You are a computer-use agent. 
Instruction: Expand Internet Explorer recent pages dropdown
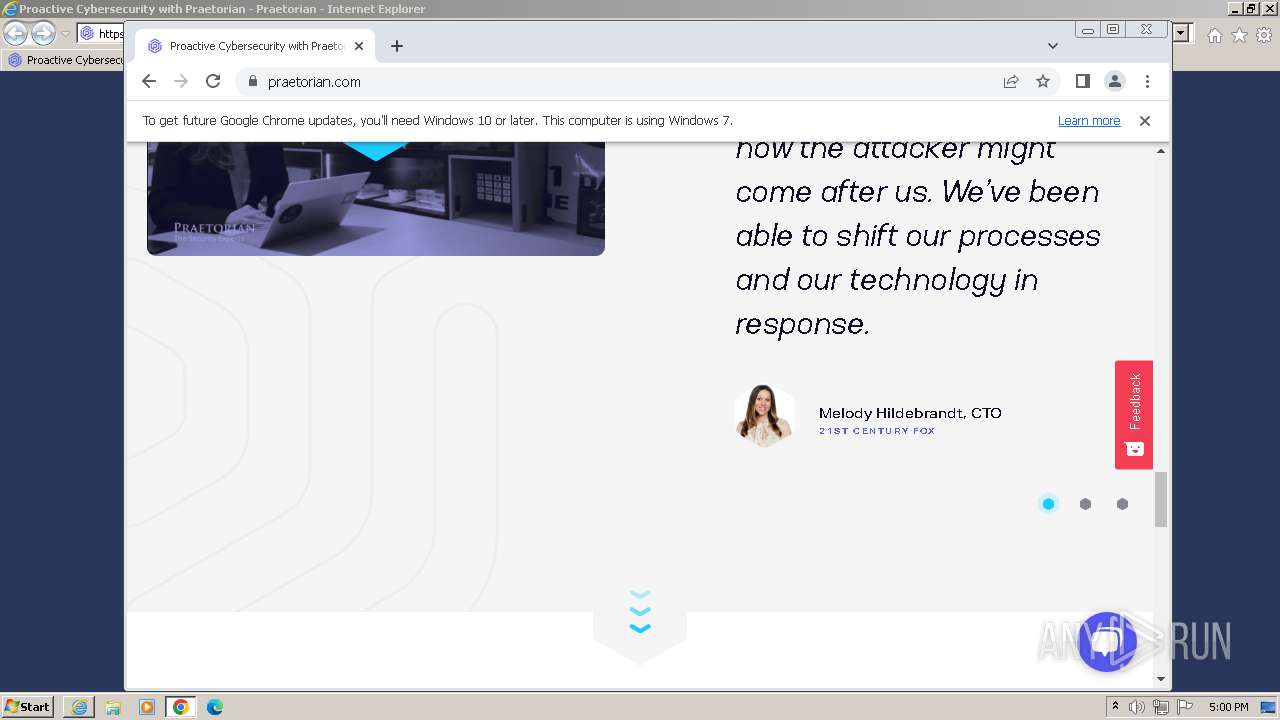[x=65, y=34]
